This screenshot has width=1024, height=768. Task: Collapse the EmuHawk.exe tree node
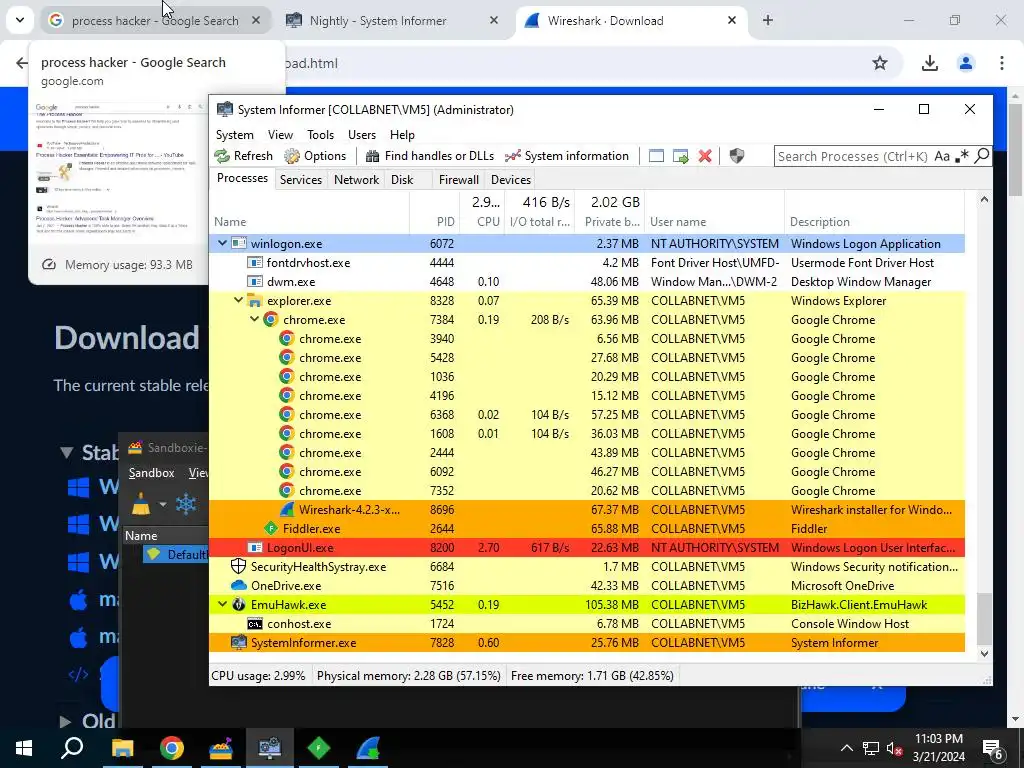(222, 604)
